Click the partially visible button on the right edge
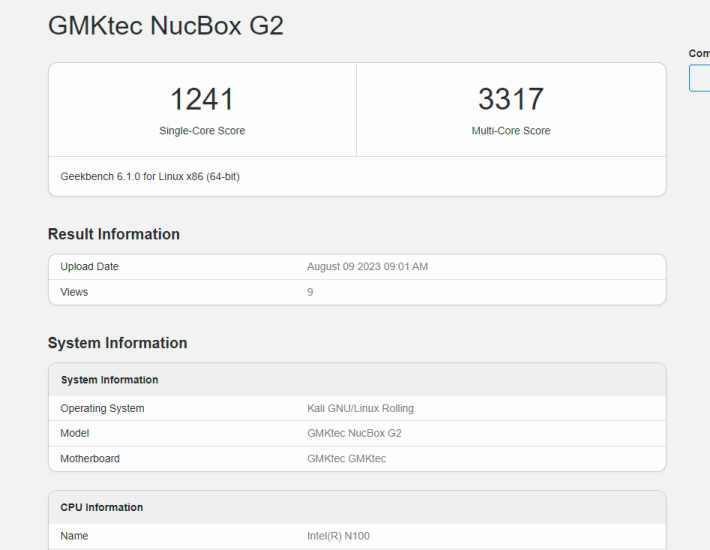Image resolution: width=710 pixels, height=550 pixels. pyautogui.click(x=700, y=78)
